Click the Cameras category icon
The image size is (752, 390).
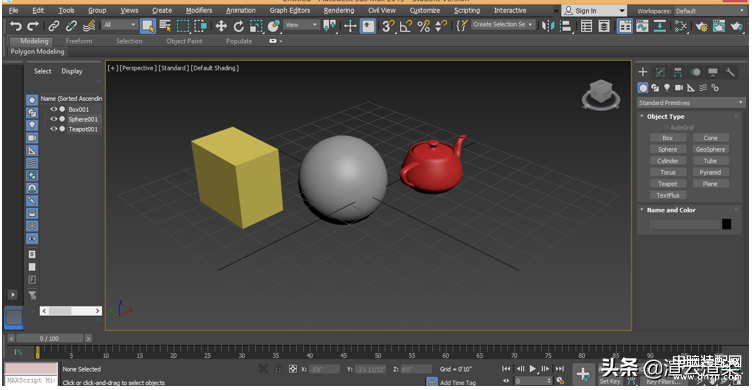(679, 87)
